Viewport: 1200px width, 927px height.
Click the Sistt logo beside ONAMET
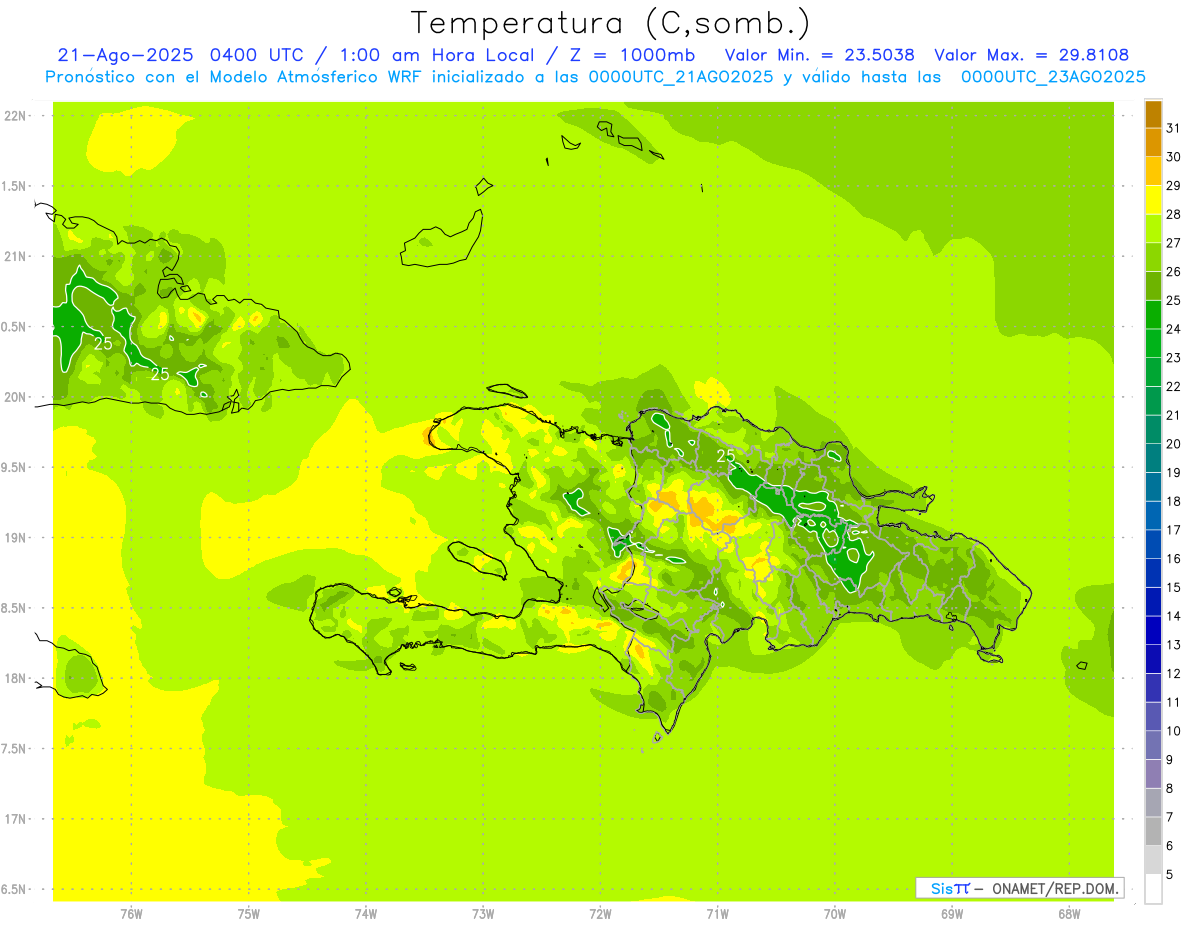click(950, 888)
